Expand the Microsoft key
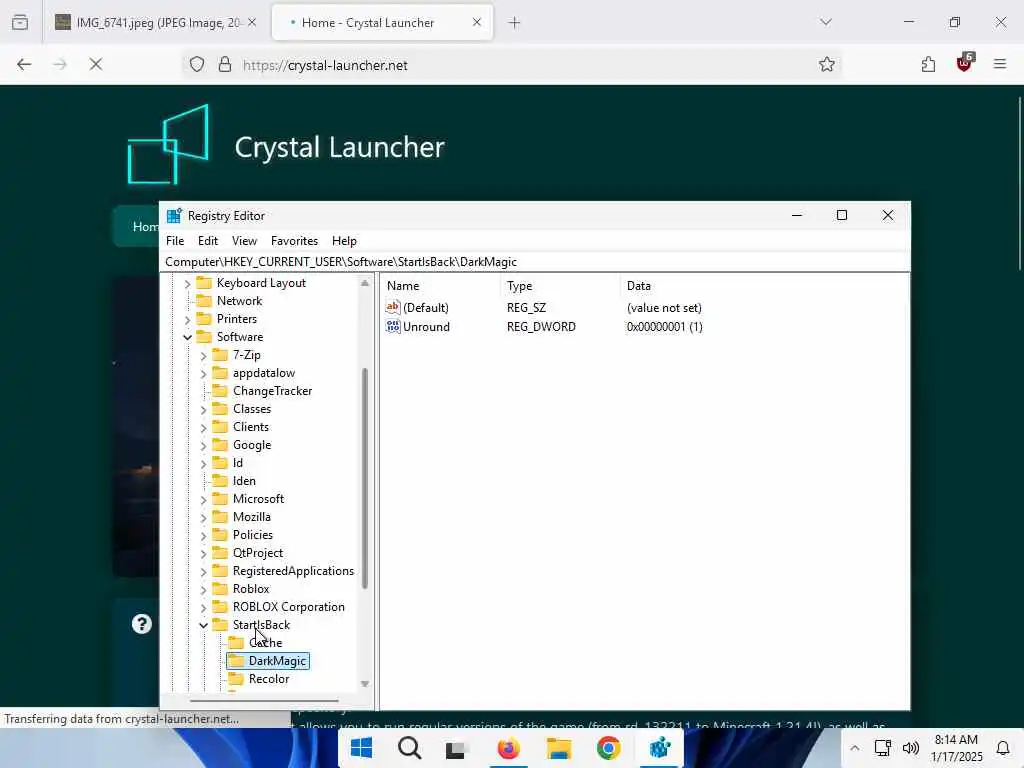The height and width of the screenshot is (768, 1024). click(x=203, y=500)
